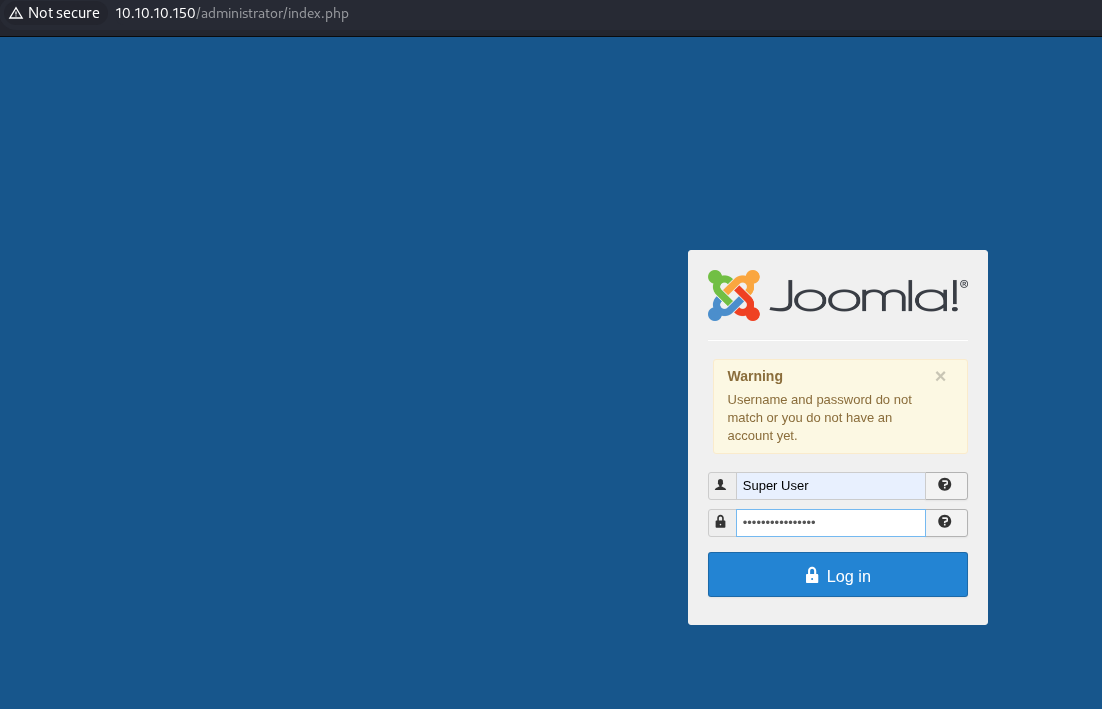
Task: Click the Not secure label text
Action: (x=64, y=13)
